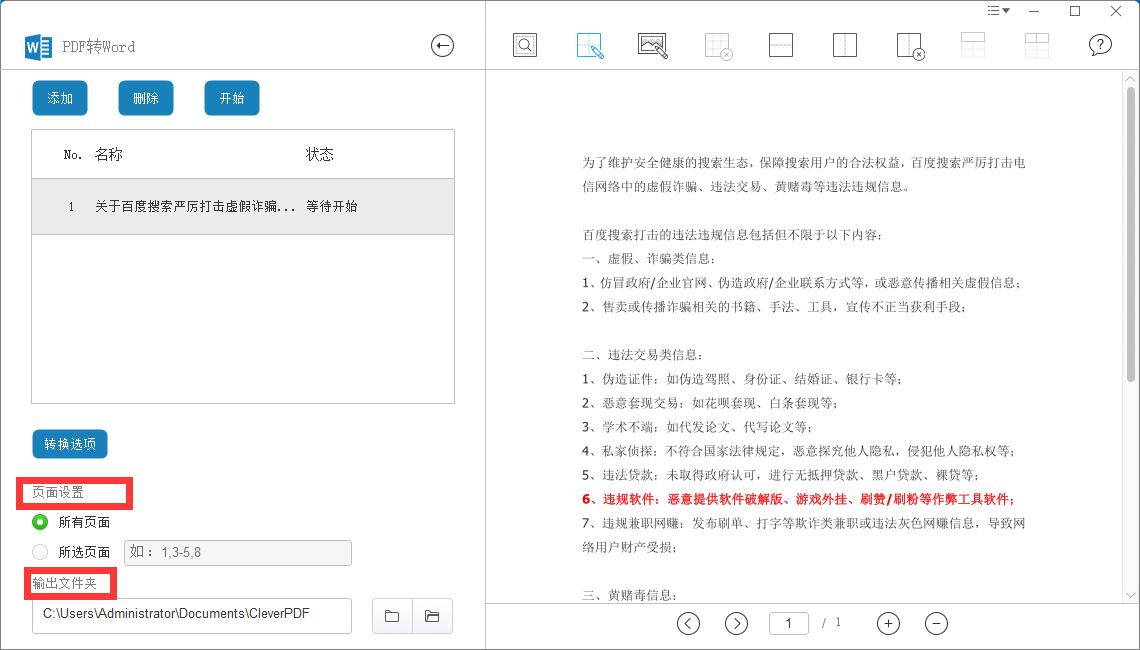Click the back arrow beside PDF转Word
This screenshot has width=1140, height=650.
click(x=442, y=46)
